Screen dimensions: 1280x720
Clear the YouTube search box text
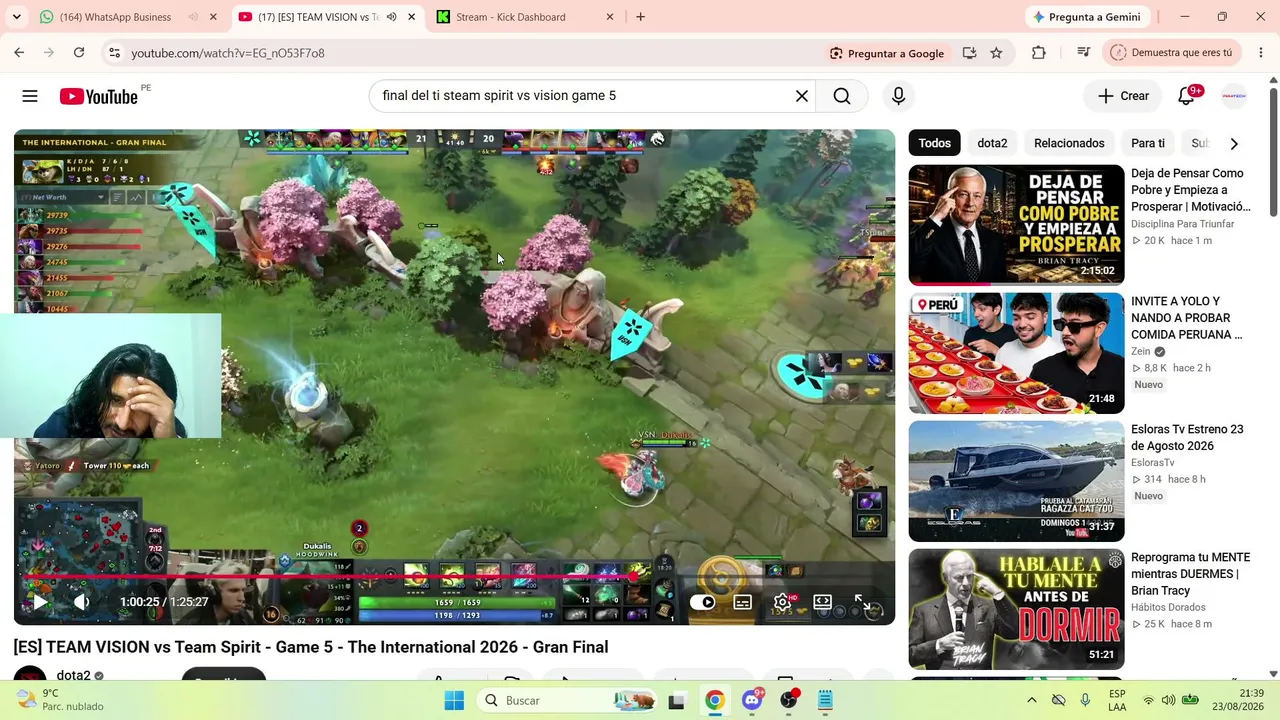(801, 96)
